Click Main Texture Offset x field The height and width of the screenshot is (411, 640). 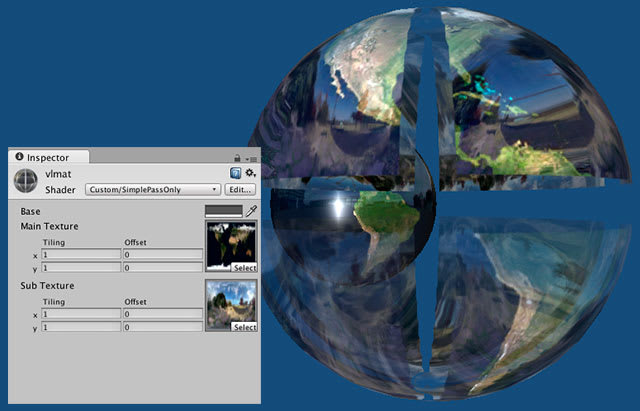[x=161, y=255]
